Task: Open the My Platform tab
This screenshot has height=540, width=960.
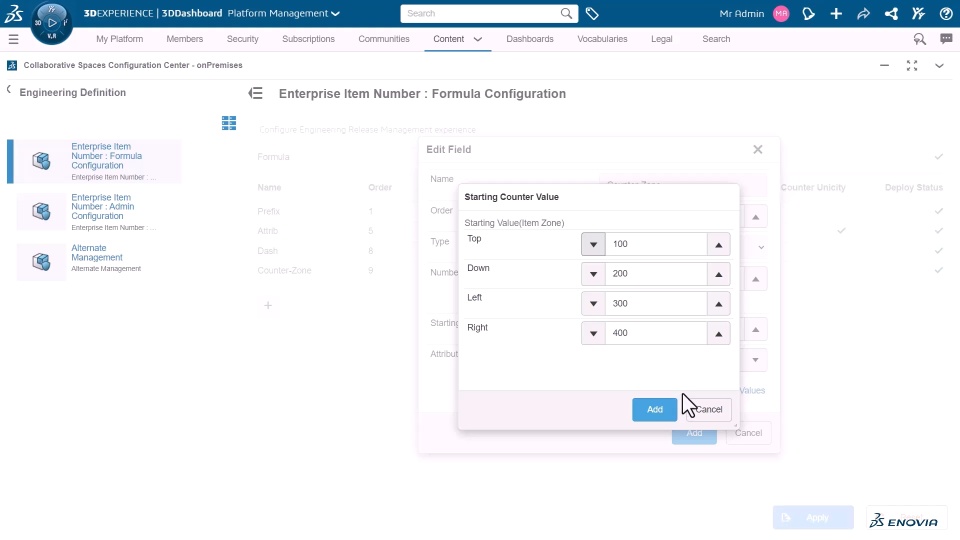Action: click(119, 39)
